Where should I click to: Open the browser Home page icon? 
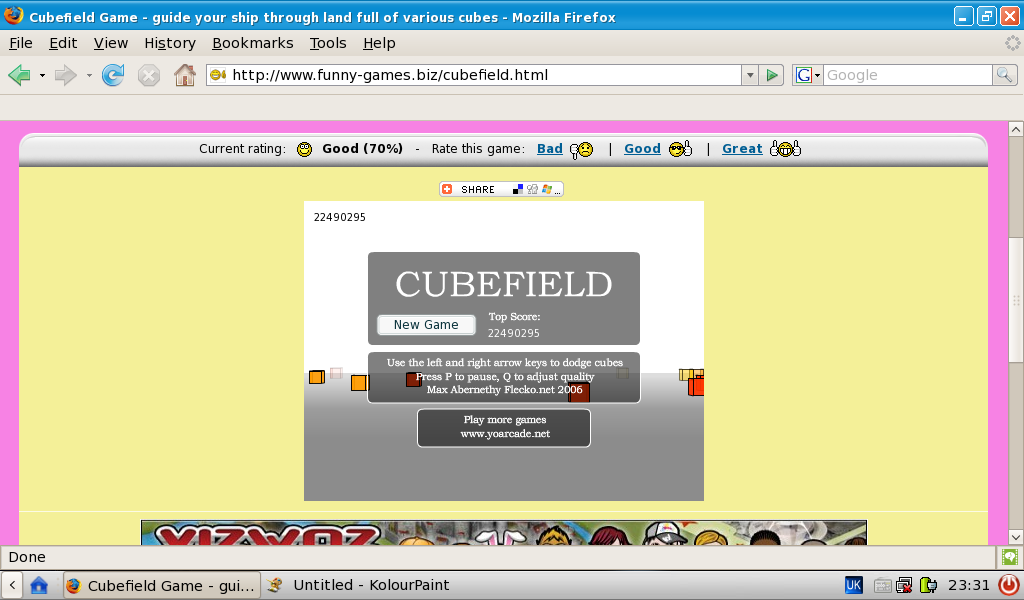pos(184,75)
